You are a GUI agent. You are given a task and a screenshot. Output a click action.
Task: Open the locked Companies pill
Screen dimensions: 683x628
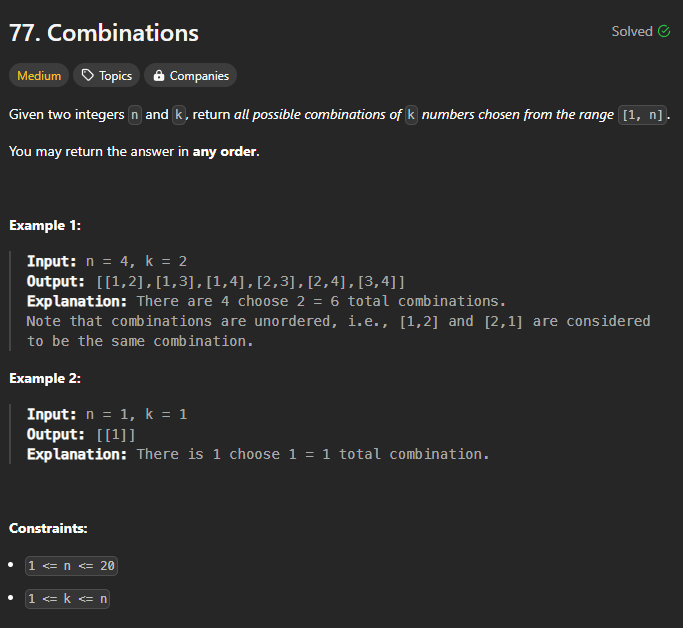click(190, 75)
